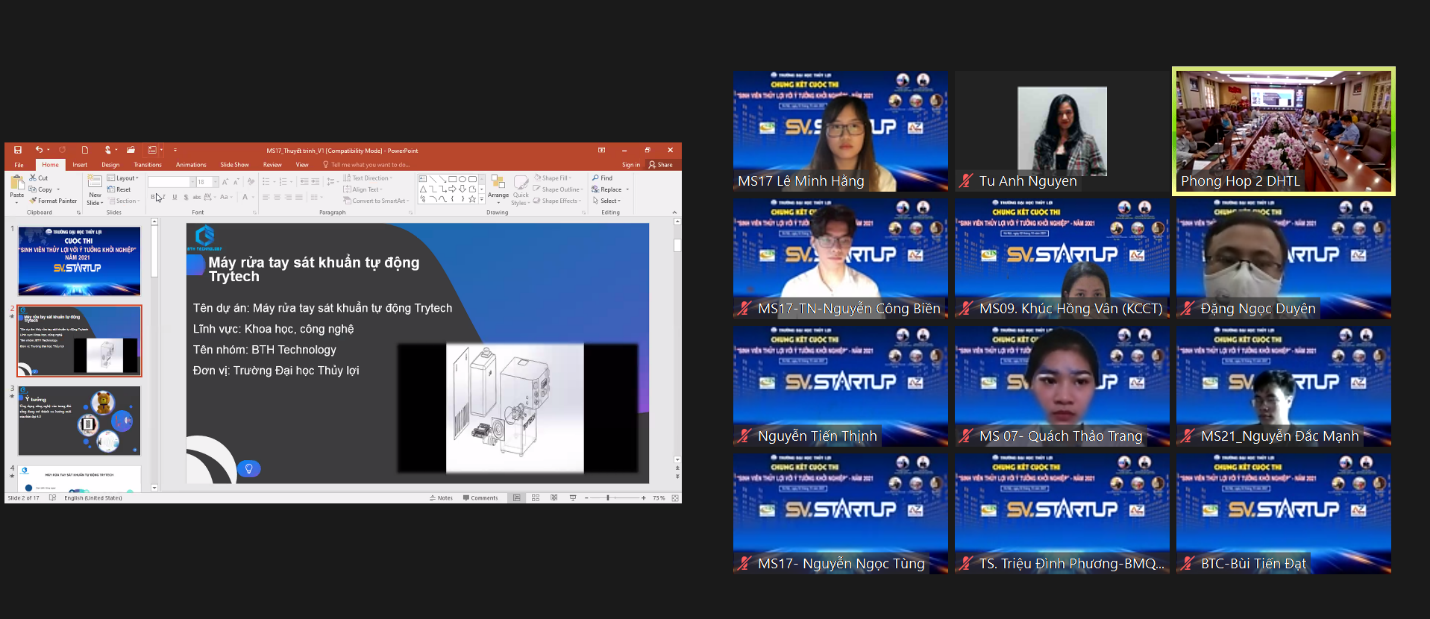
Task: Switch to Slide Sorter view icon
Action: pyautogui.click(x=534, y=497)
